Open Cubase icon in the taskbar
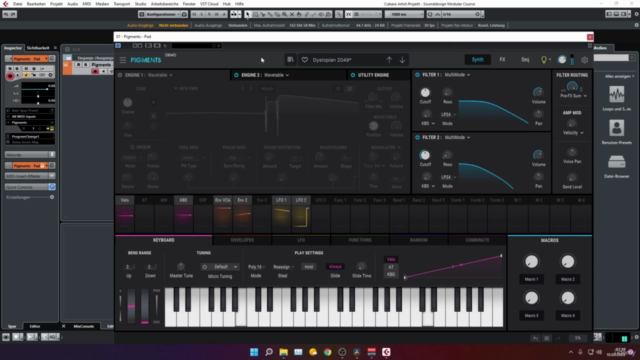640x360 pixels. [x=386, y=352]
